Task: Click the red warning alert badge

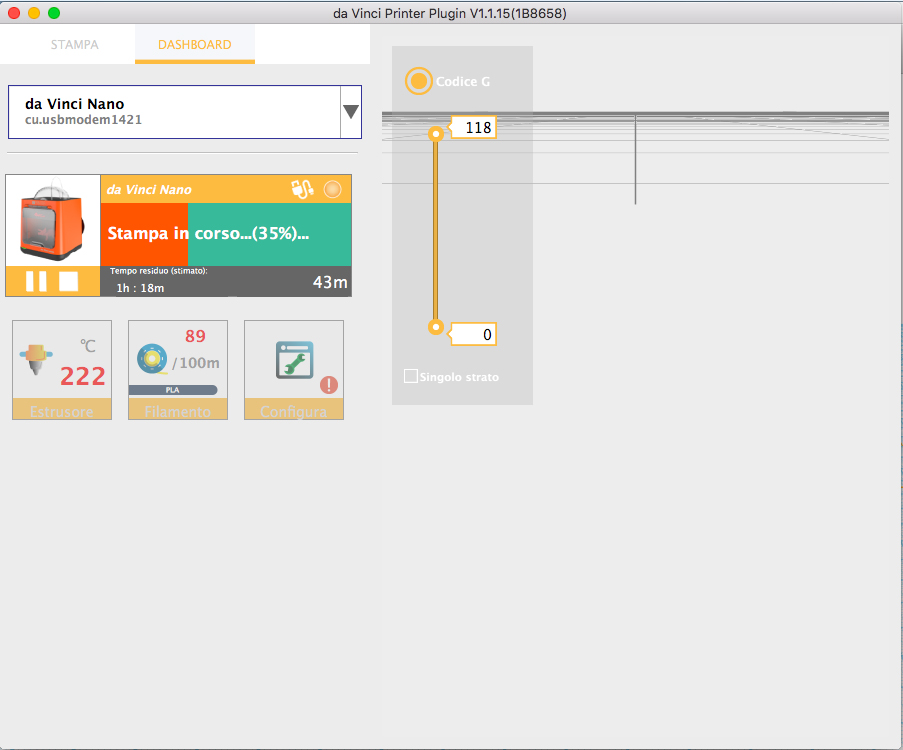Action: point(329,385)
